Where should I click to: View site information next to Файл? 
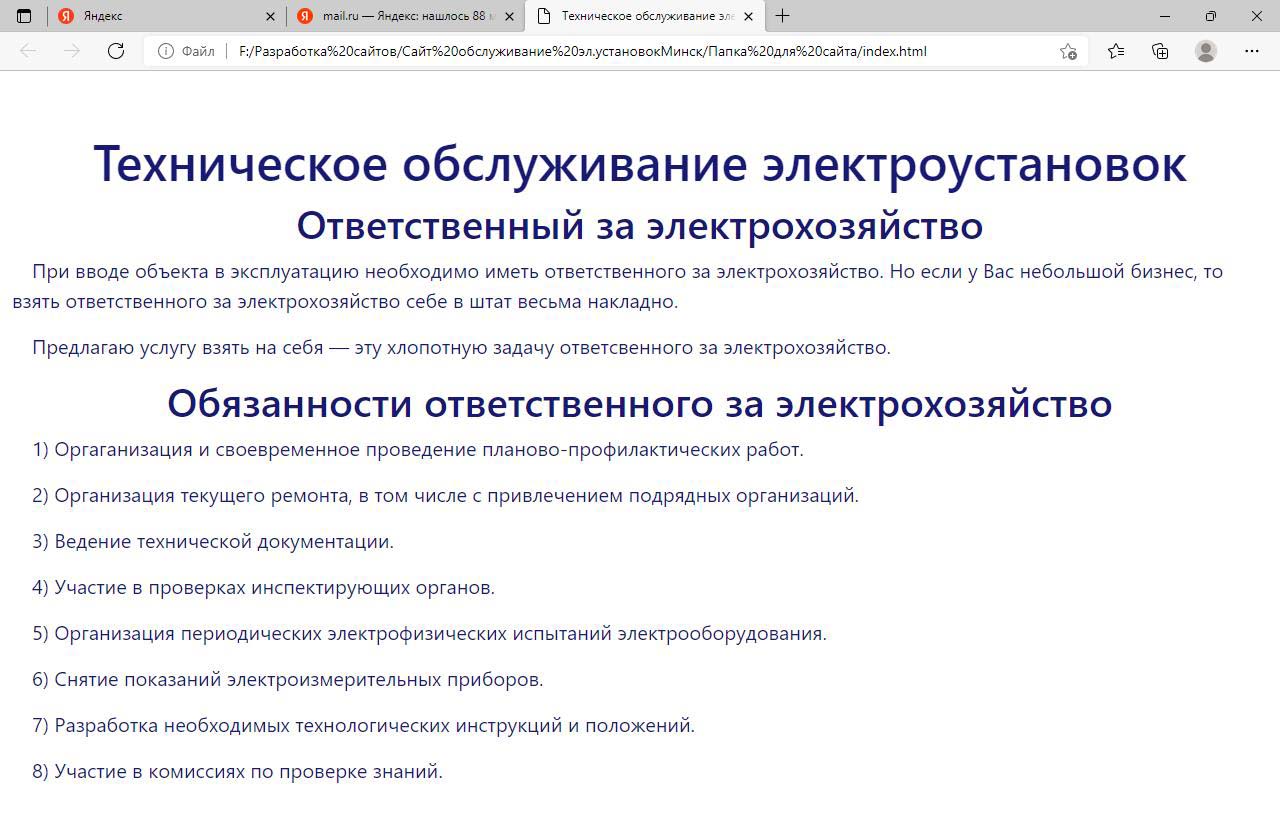click(x=166, y=51)
